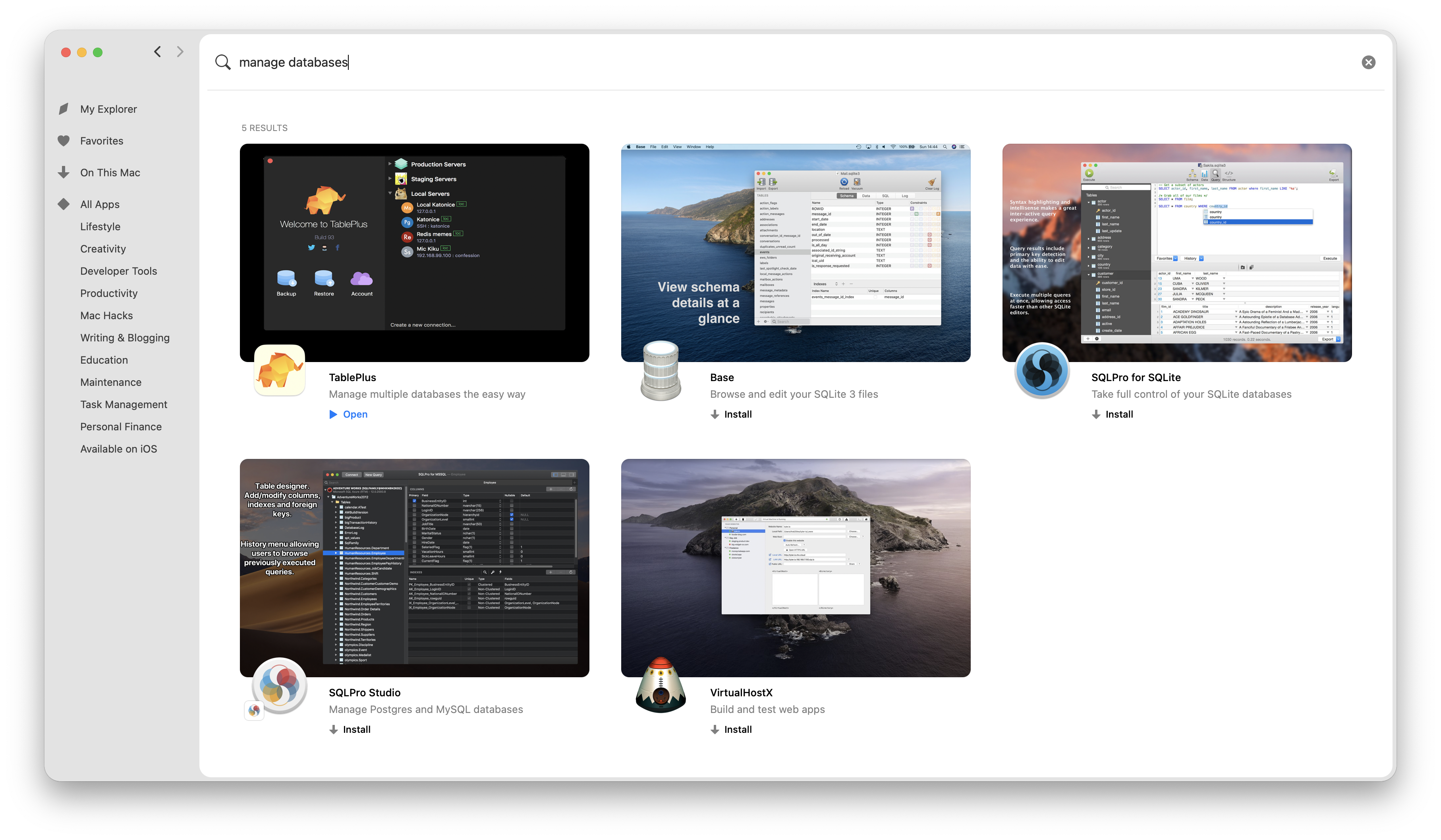Open the Available on iOS category
Screen dimensions: 1441x840
coord(118,450)
